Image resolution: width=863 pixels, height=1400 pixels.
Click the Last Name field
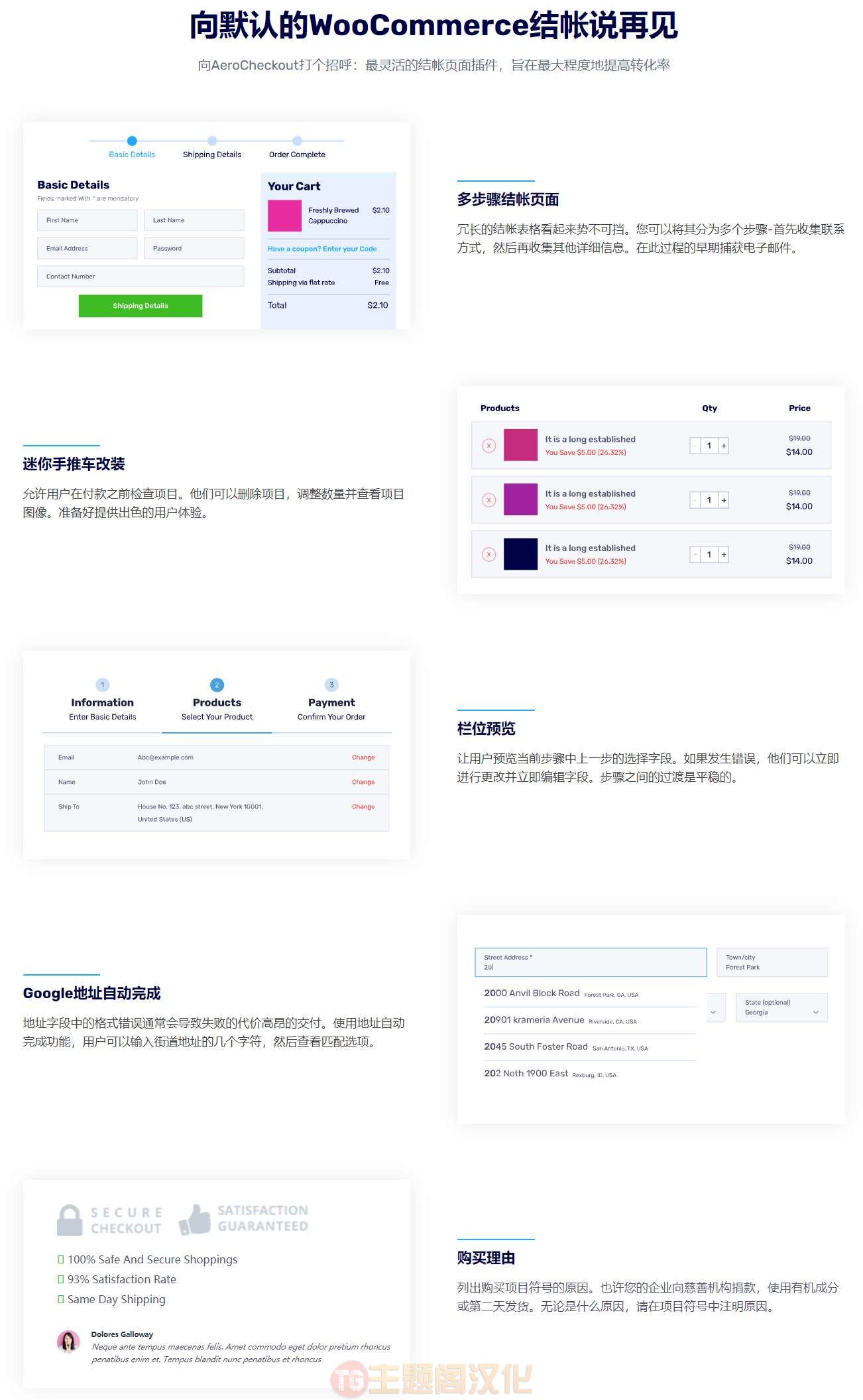click(194, 220)
